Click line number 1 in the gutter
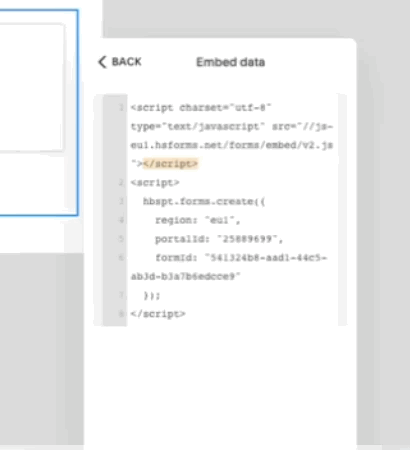 tap(121, 107)
